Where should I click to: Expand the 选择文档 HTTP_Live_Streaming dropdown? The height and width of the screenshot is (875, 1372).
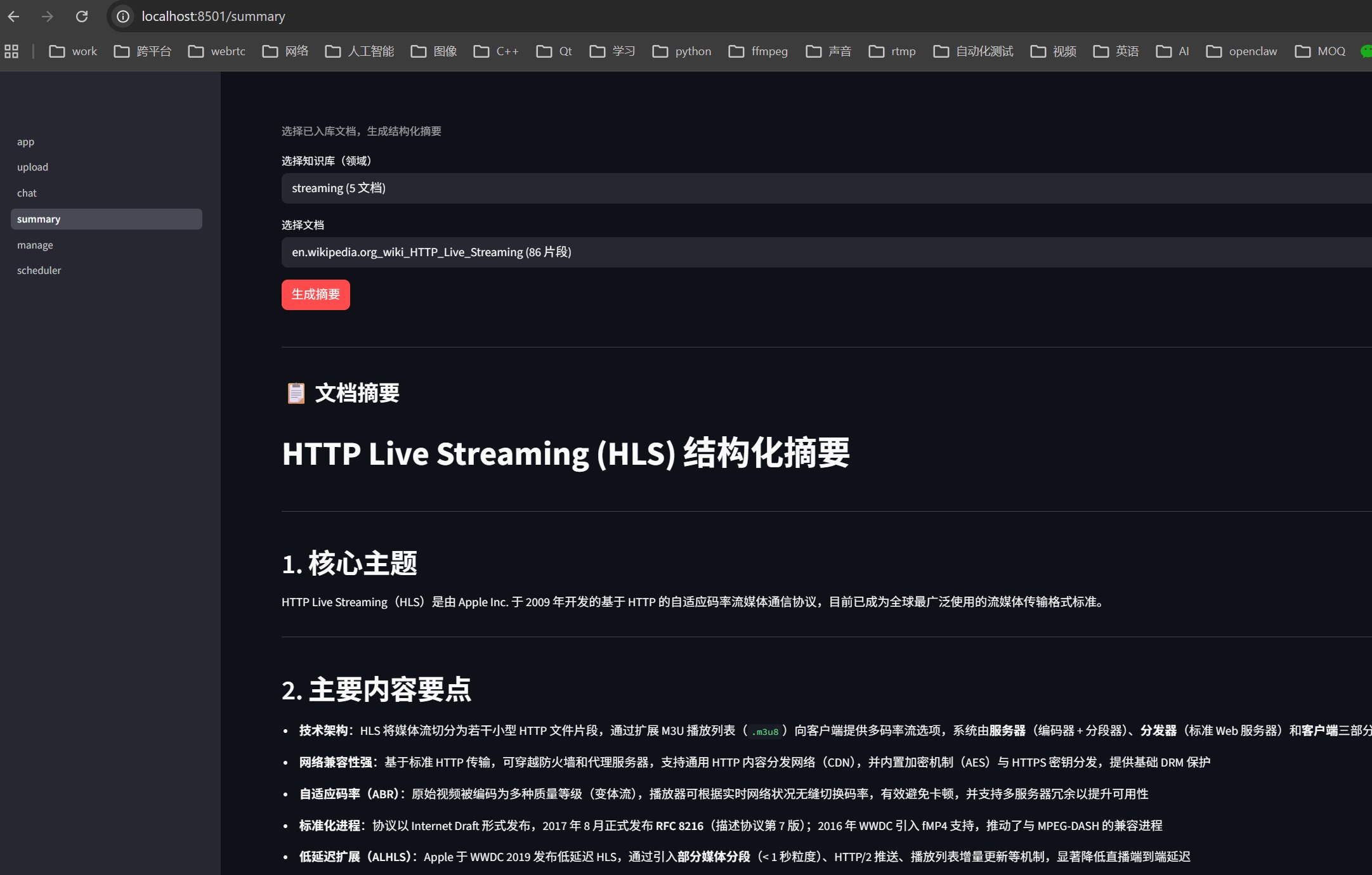pos(825,252)
